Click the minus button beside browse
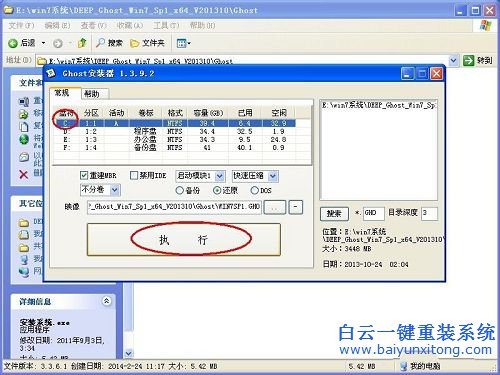 click(x=296, y=207)
